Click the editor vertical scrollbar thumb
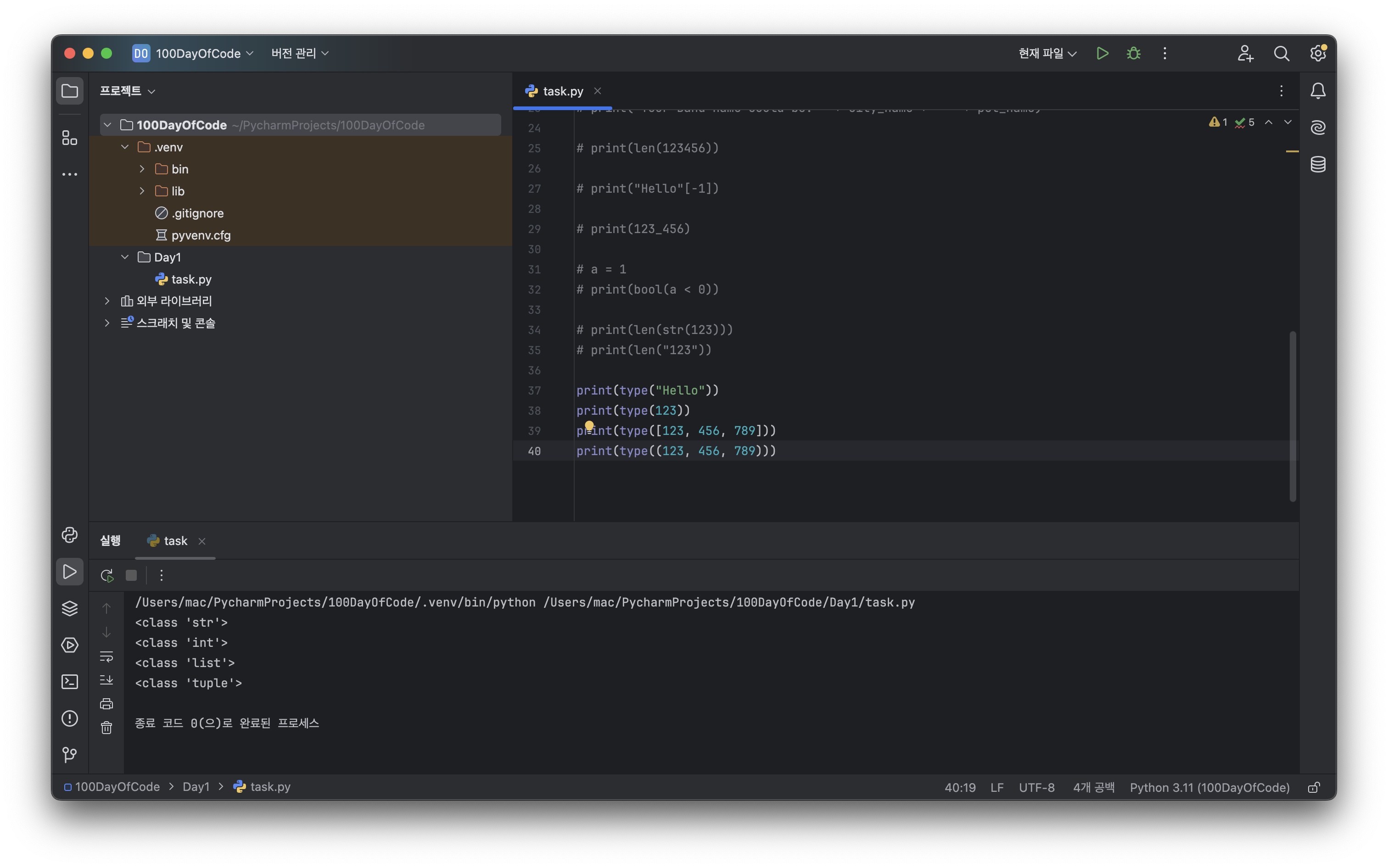 1292,416
